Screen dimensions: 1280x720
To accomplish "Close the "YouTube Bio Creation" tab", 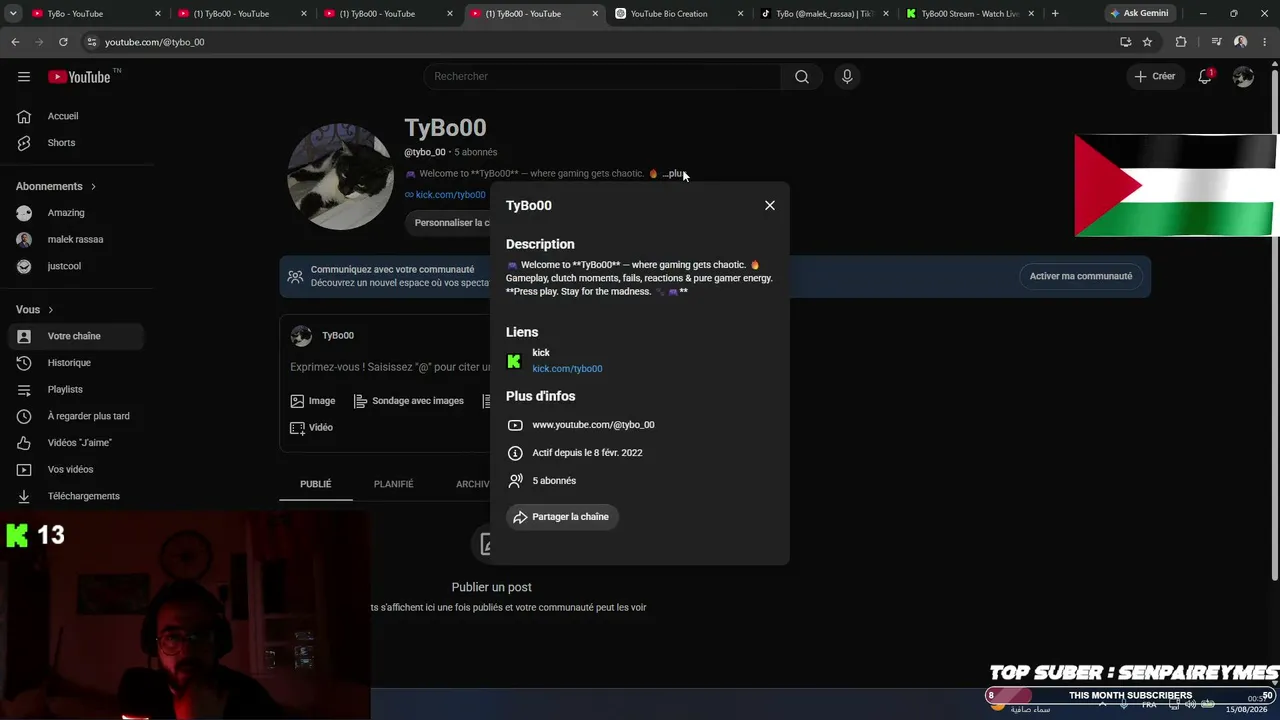I will pyautogui.click(x=741, y=14).
